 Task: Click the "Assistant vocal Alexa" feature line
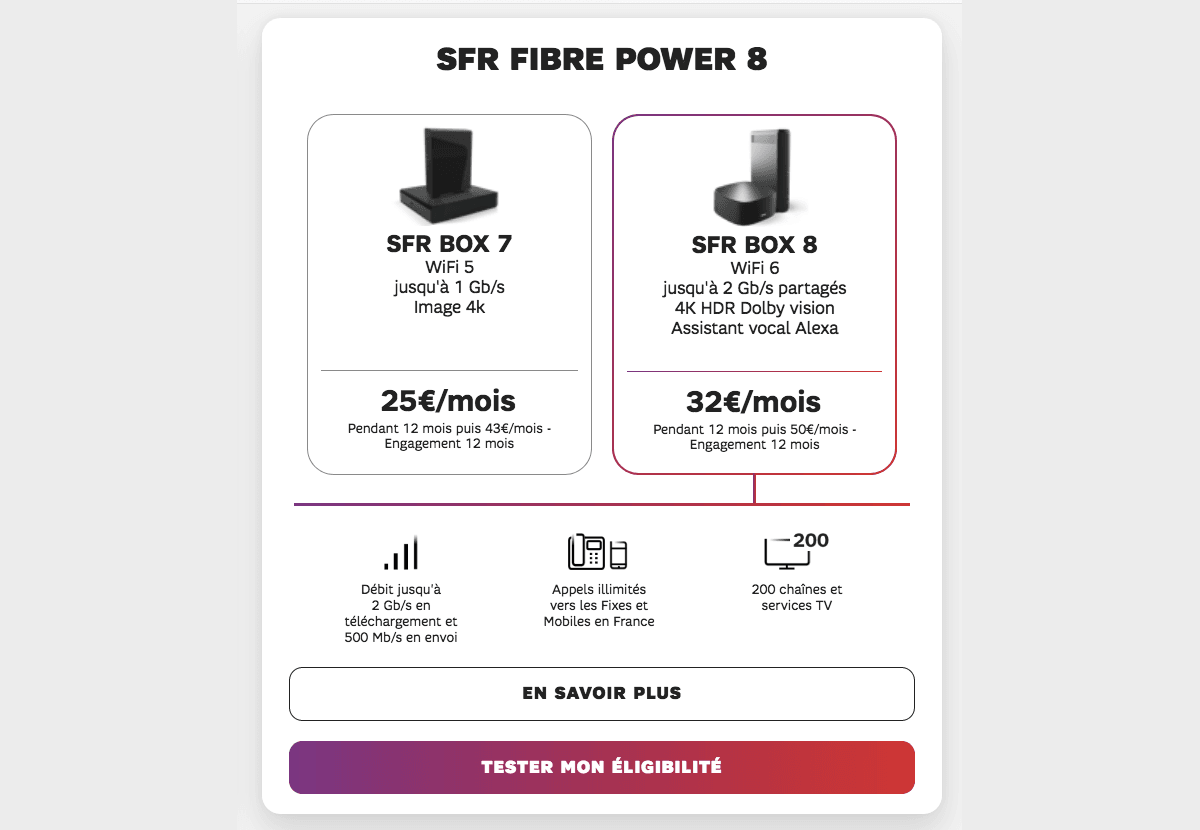click(x=754, y=328)
